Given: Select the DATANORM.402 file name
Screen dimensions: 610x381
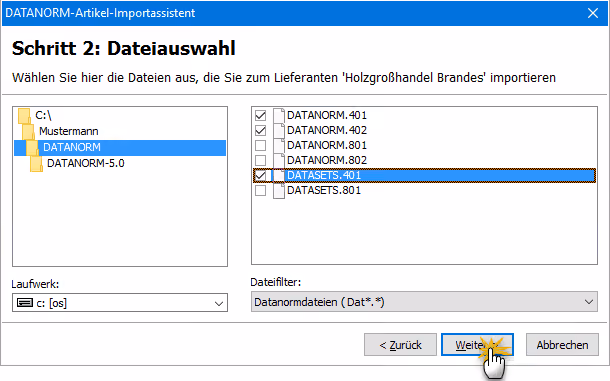Looking at the screenshot, I should tap(327, 130).
